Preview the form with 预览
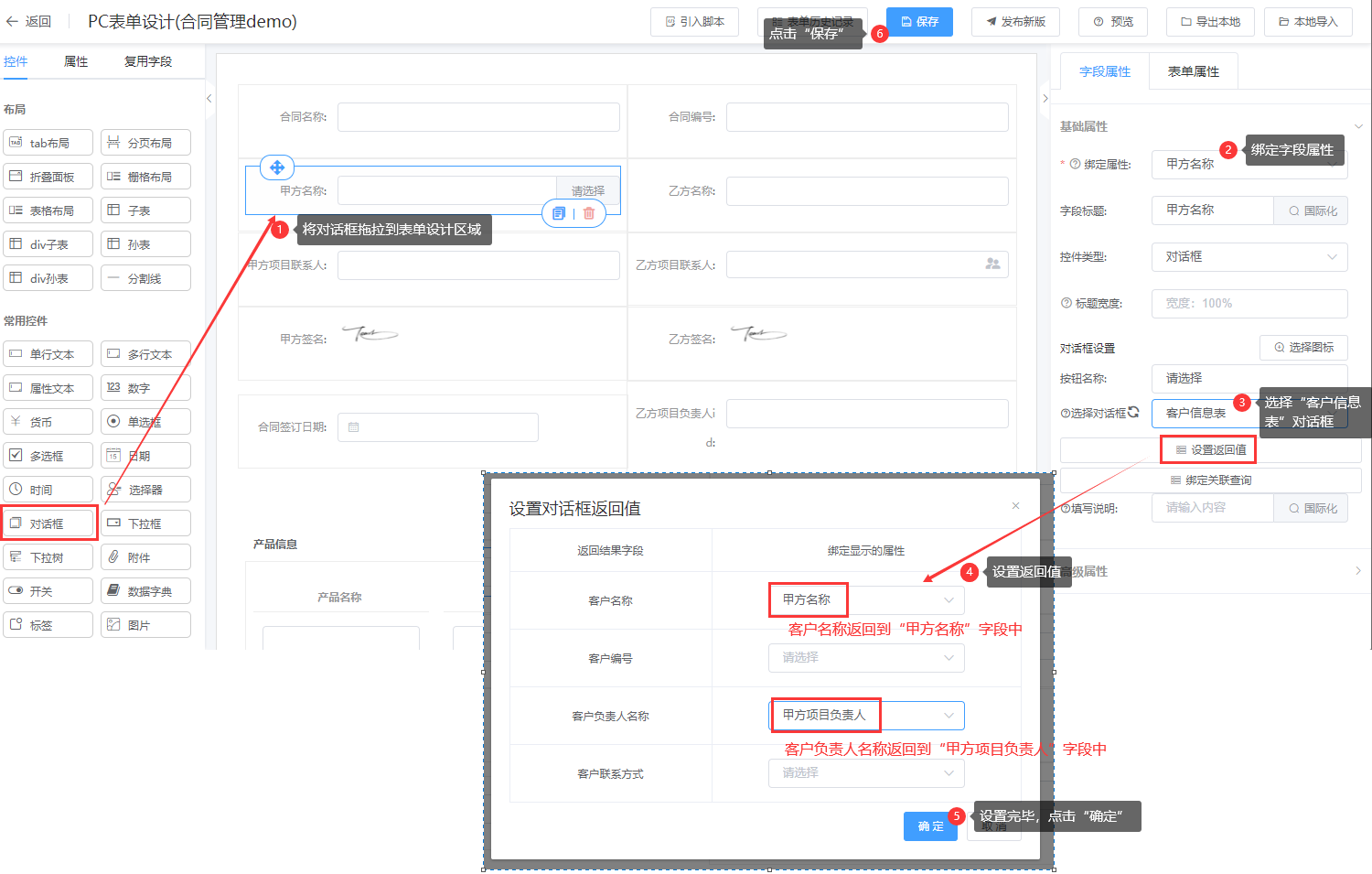This screenshot has width=1372, height=874. [x=1113, y=22]
